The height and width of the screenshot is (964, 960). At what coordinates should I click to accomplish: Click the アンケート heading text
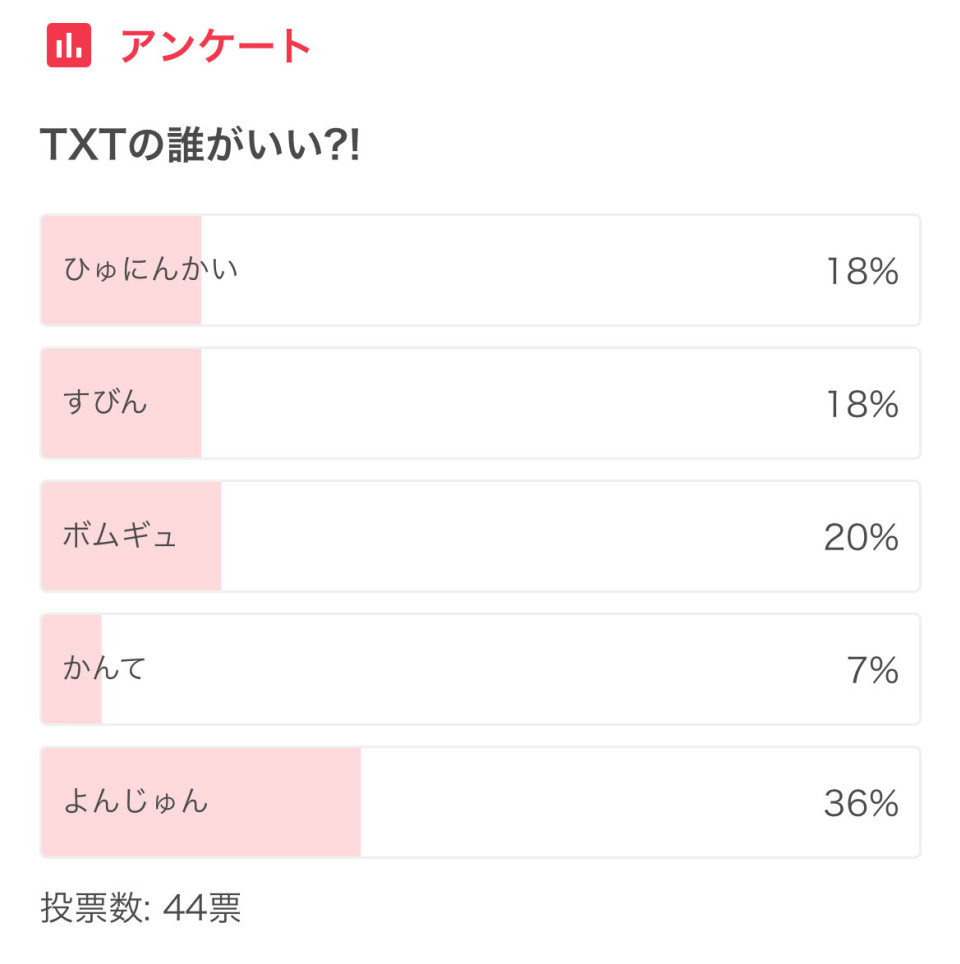215,46
